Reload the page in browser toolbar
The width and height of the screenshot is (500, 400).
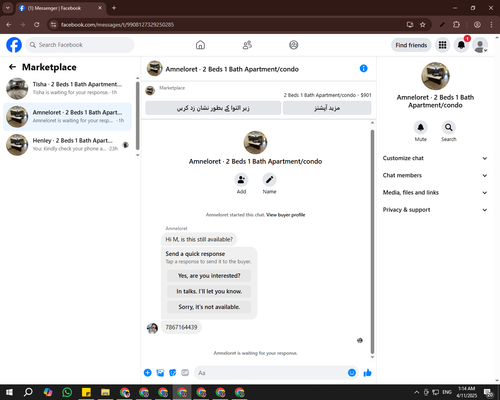37,25
